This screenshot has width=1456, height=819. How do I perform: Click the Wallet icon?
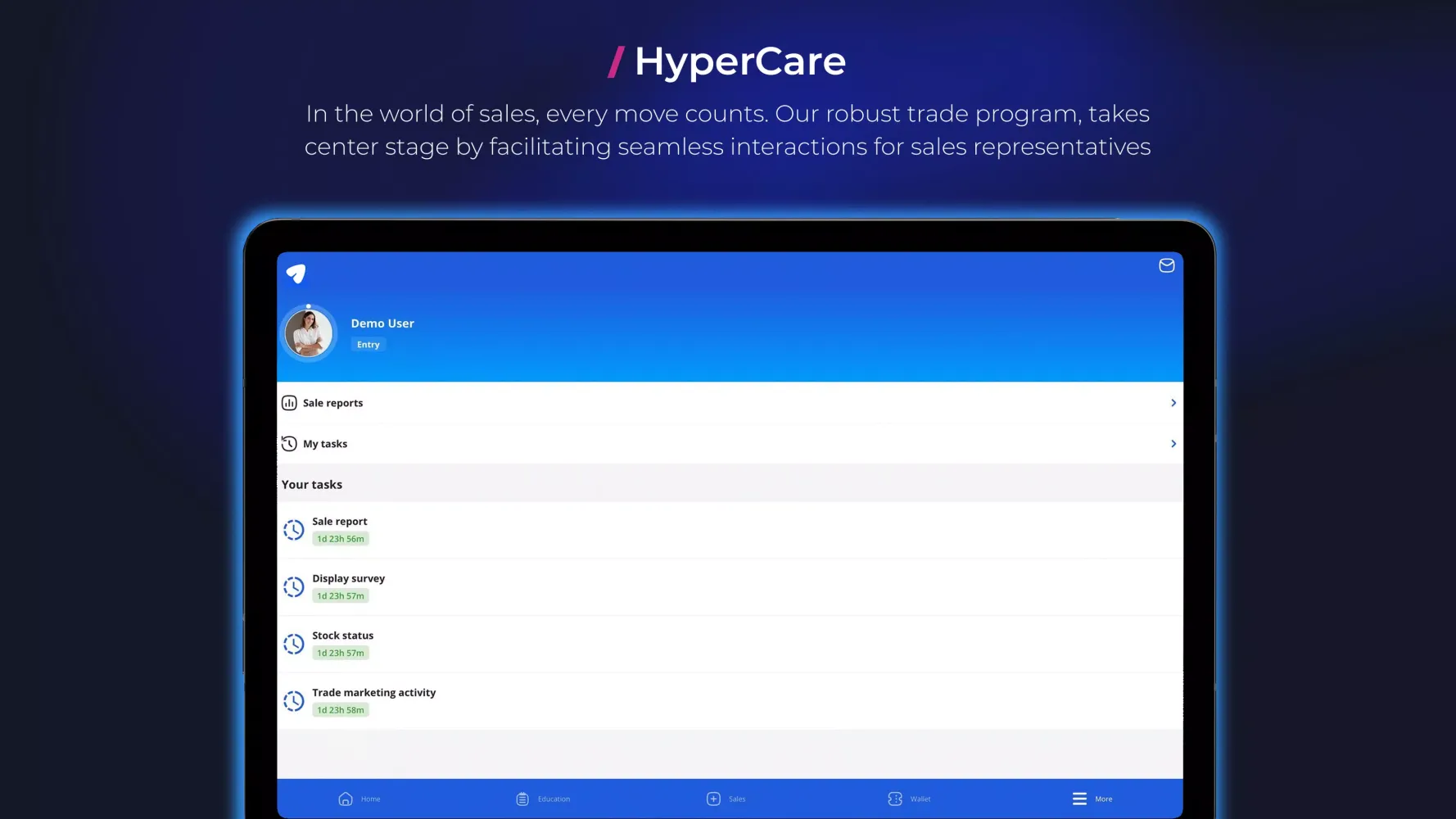pyautogui.click(x=895, y=799)
